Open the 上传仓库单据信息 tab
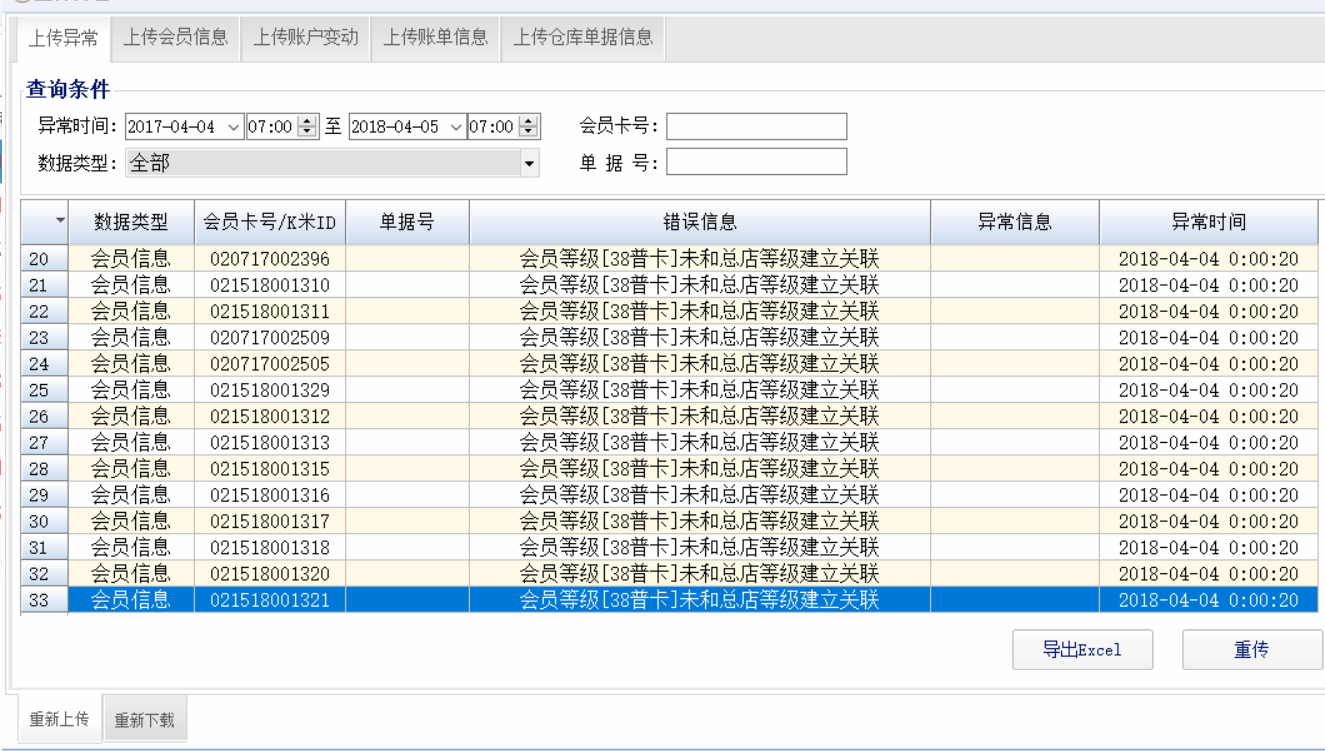The height and width of the screenshot is (751, 1325). point(583,38)
